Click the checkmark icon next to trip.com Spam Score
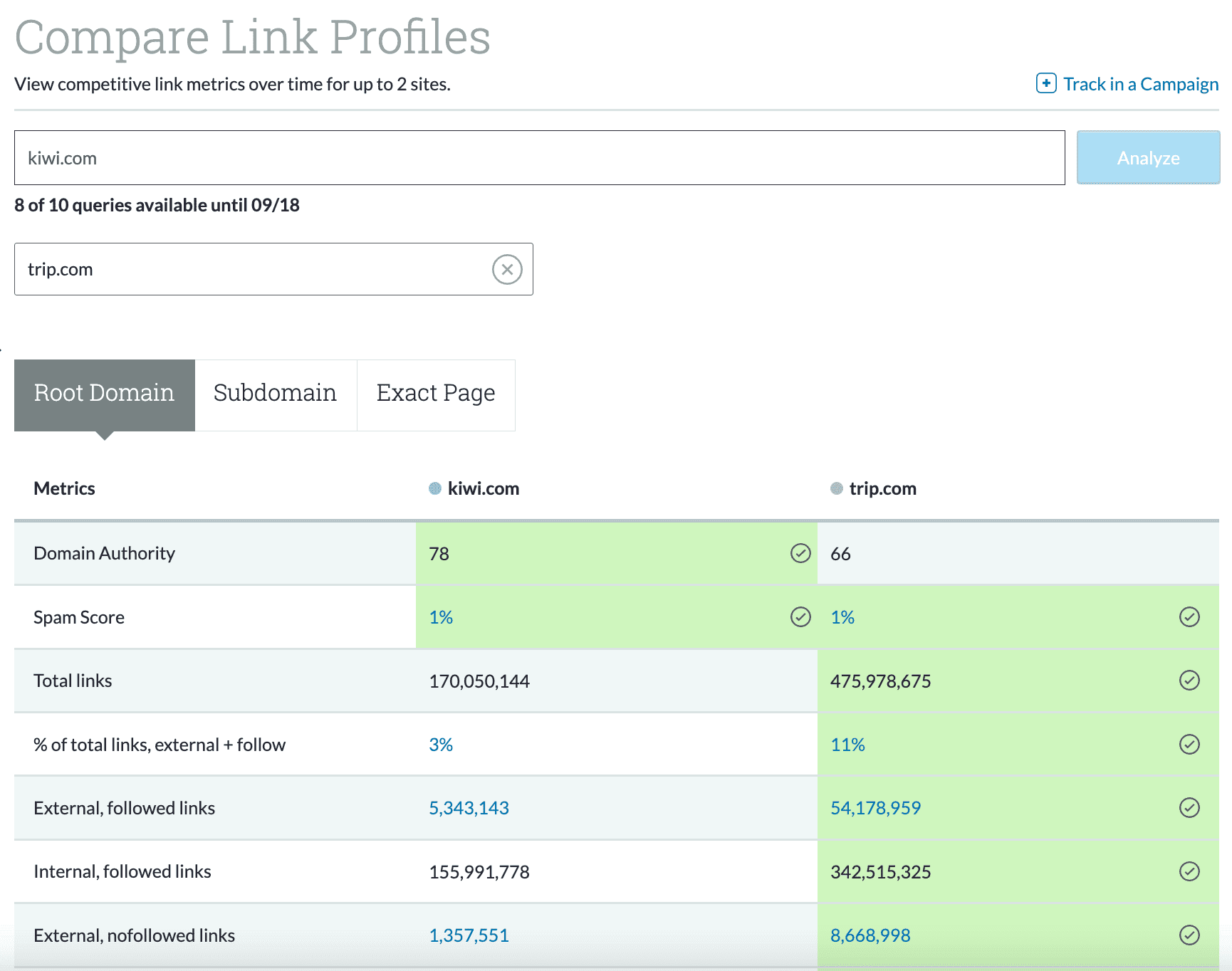Viewport: 1232px width, 971px height. (x=1189, y=617)
